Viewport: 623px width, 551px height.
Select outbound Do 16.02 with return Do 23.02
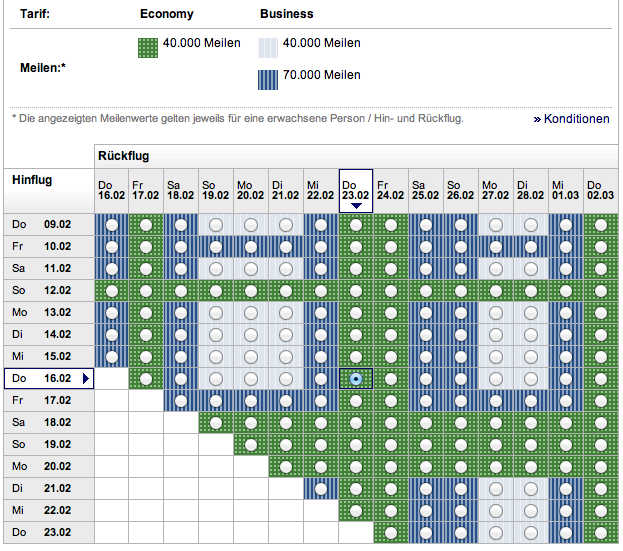click(x=356, y=379)
